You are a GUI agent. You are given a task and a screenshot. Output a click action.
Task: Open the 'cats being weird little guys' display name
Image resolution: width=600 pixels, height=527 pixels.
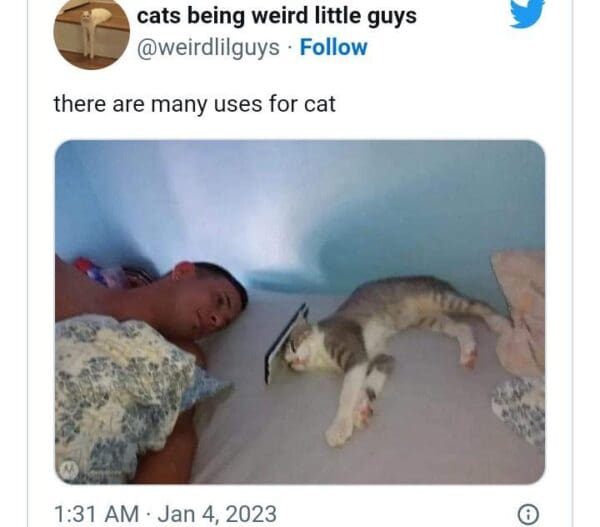tap(277, 16)
